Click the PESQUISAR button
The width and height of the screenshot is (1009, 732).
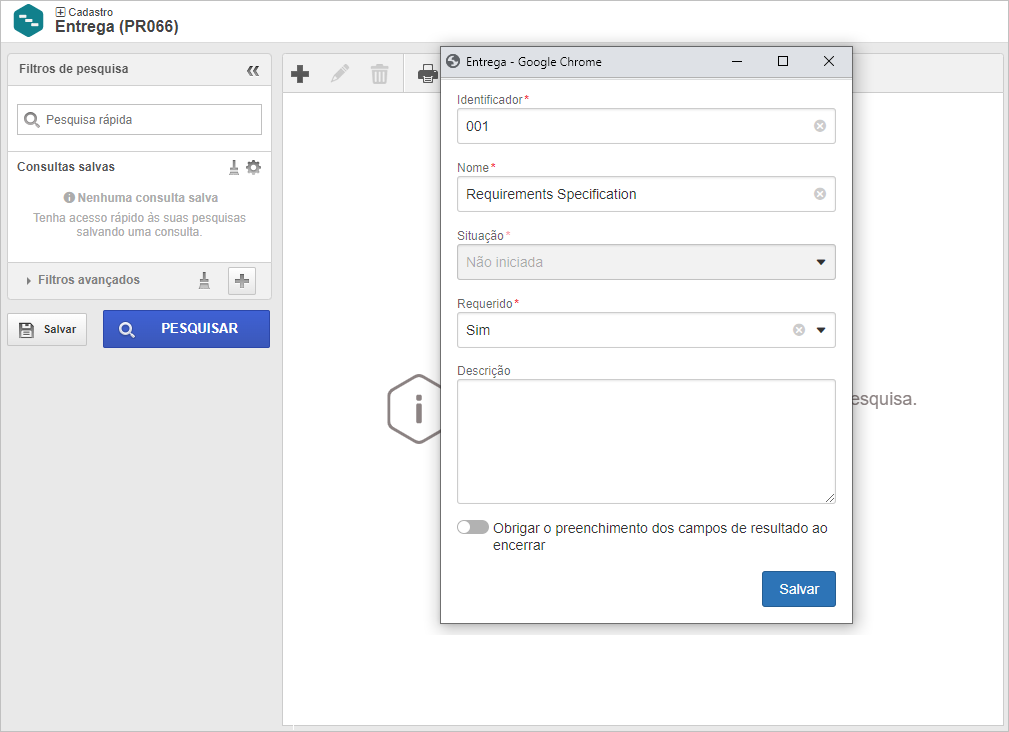click(x=187, y=329)
